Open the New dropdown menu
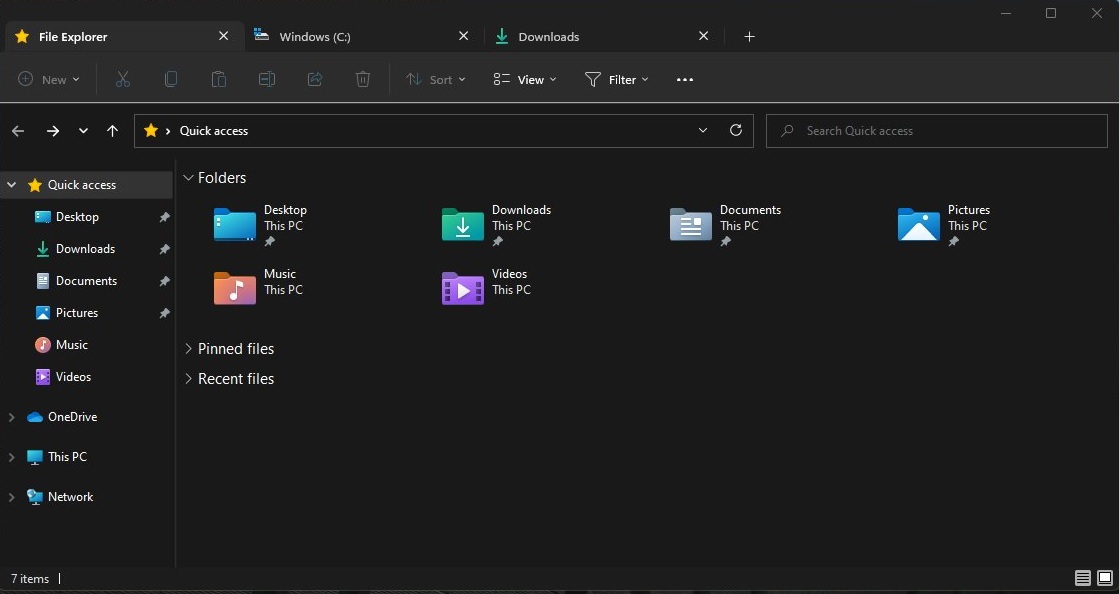The height and width of the screenshot is (594, 1119). (x=49, y=79)
